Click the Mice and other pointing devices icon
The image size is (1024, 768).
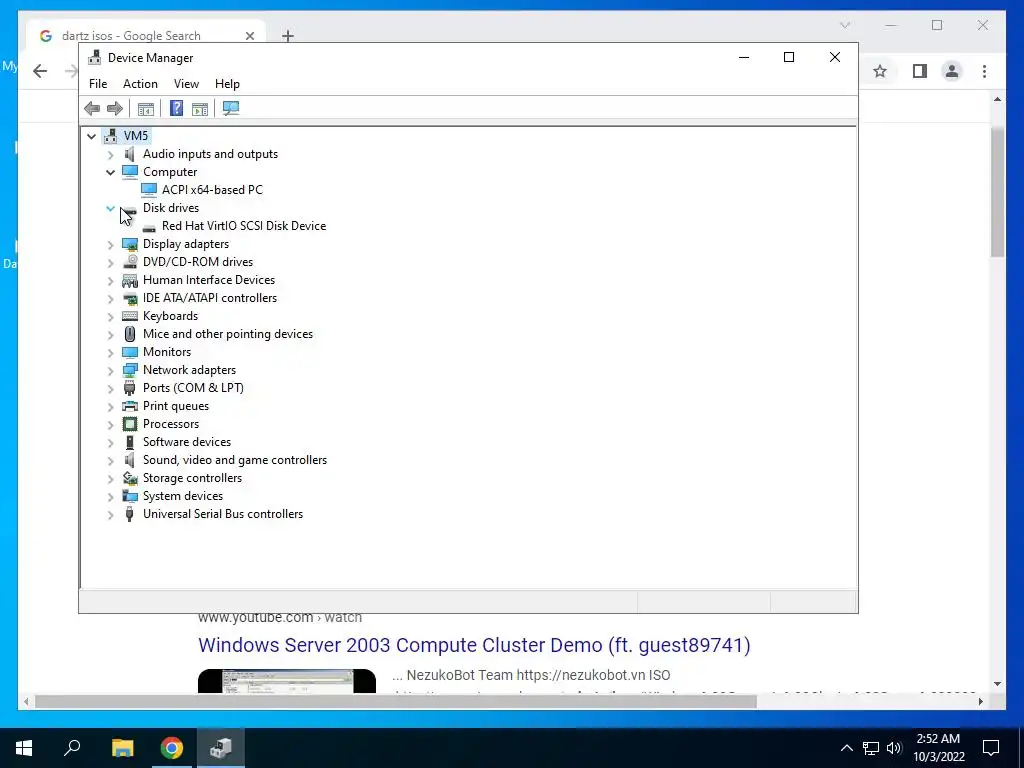(x=130, y=334)
